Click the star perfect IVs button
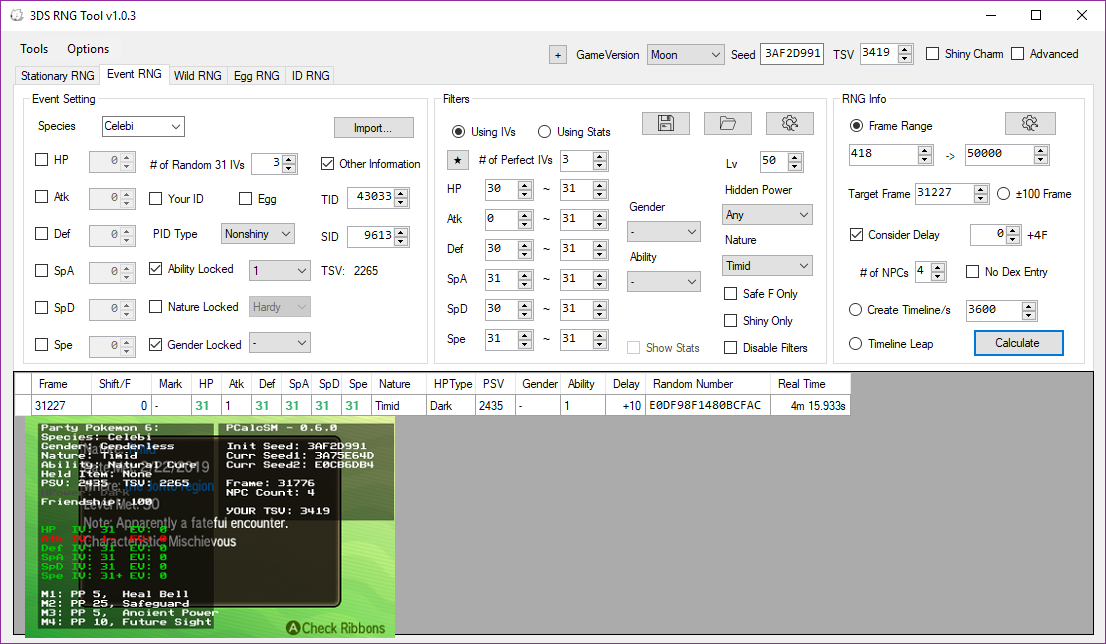 [458, 160]
